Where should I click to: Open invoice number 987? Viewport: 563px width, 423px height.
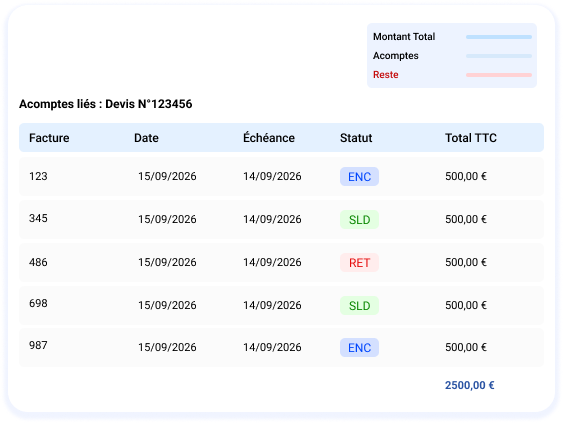coord(38,345)
